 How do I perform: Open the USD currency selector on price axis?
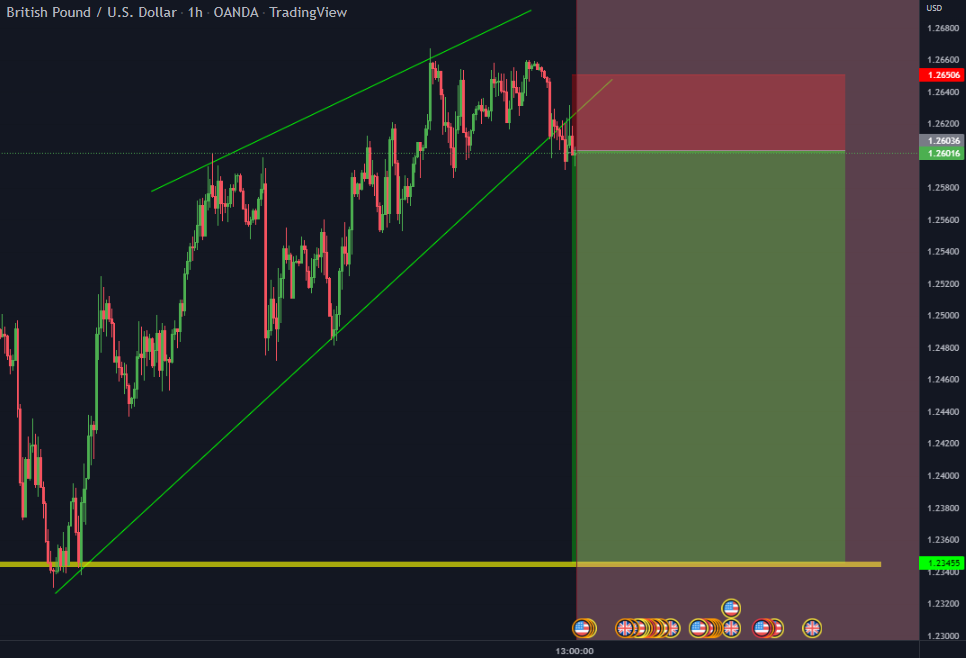(934, 8)
